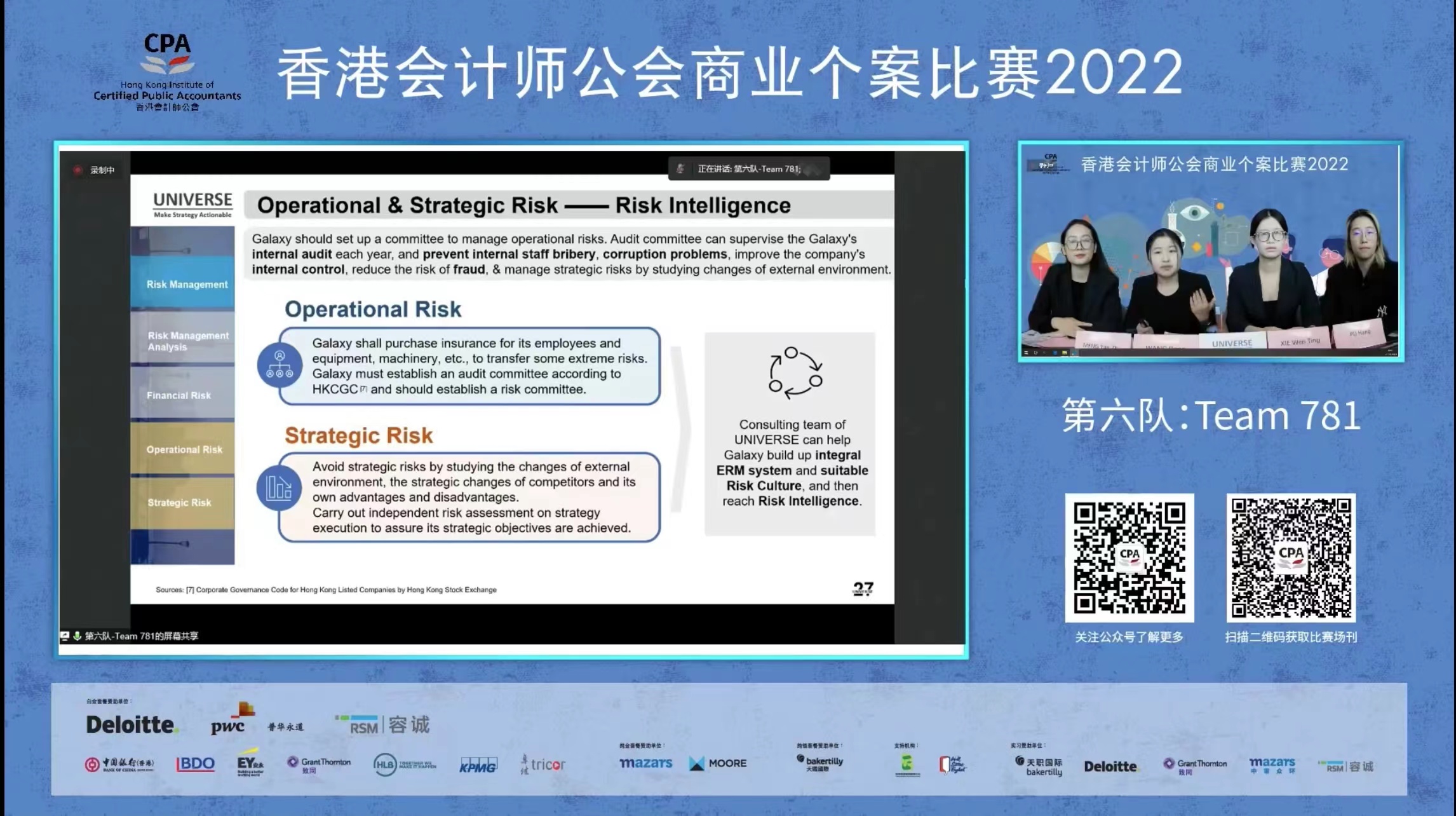Click the right QR code for competition booklet

(1290, 557)
